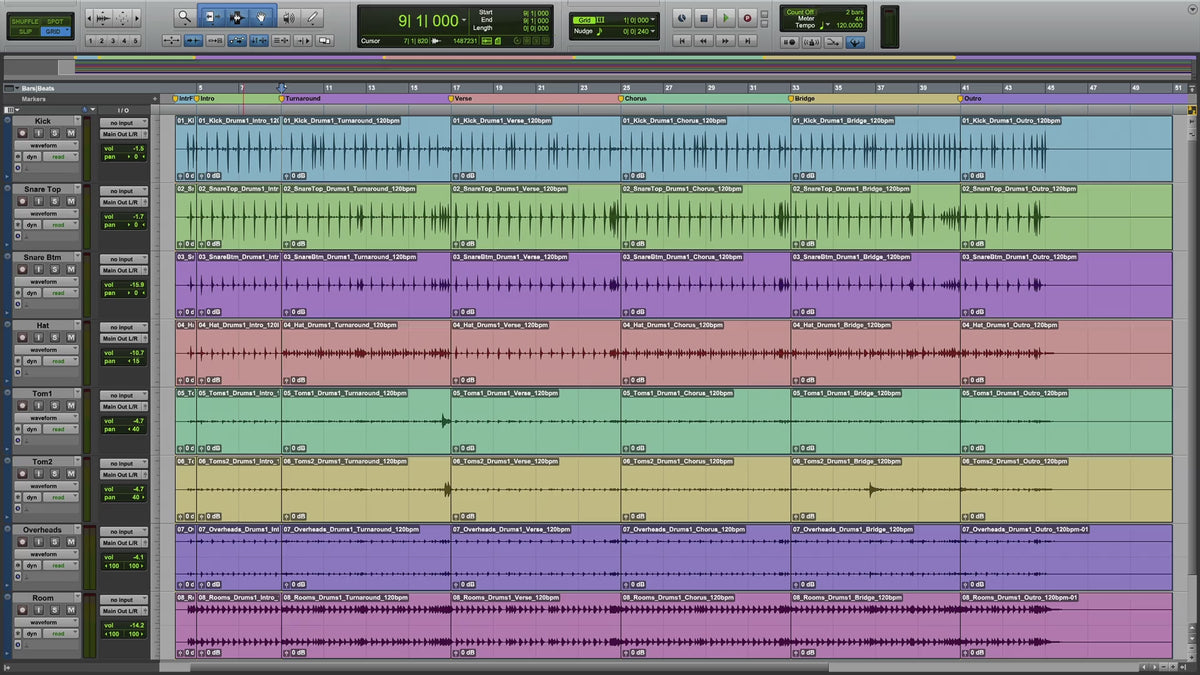The image size is (1200, 675).
Task: Solo the Snare Top track
Action: [x=56, y=202]
